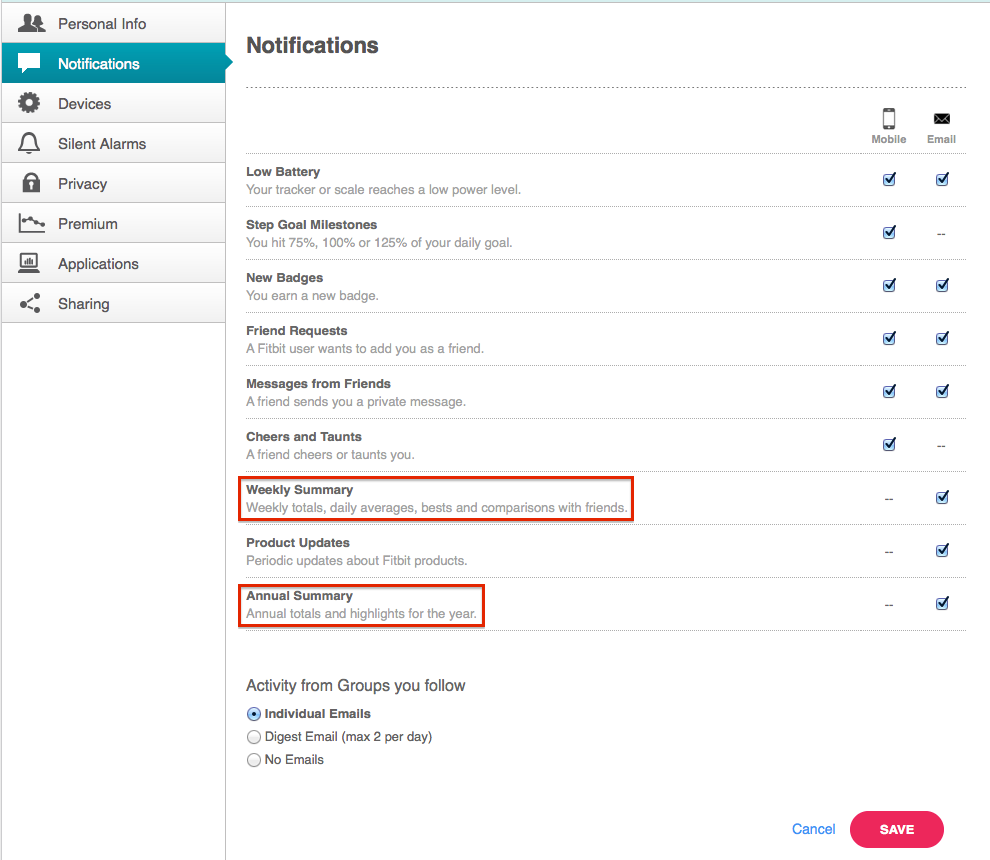Toggle Annual Summary email checkbox
This screenshot has height=860, width=990.
tap(942, 603)
